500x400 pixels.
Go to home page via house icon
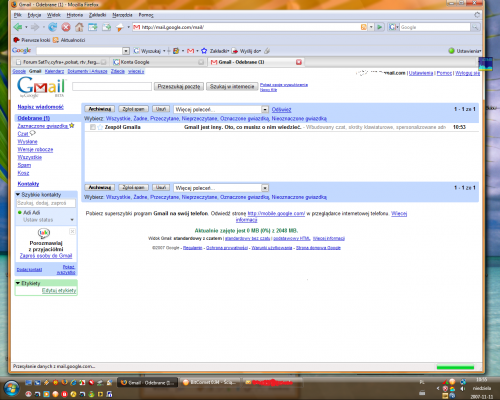coord(79,27)
